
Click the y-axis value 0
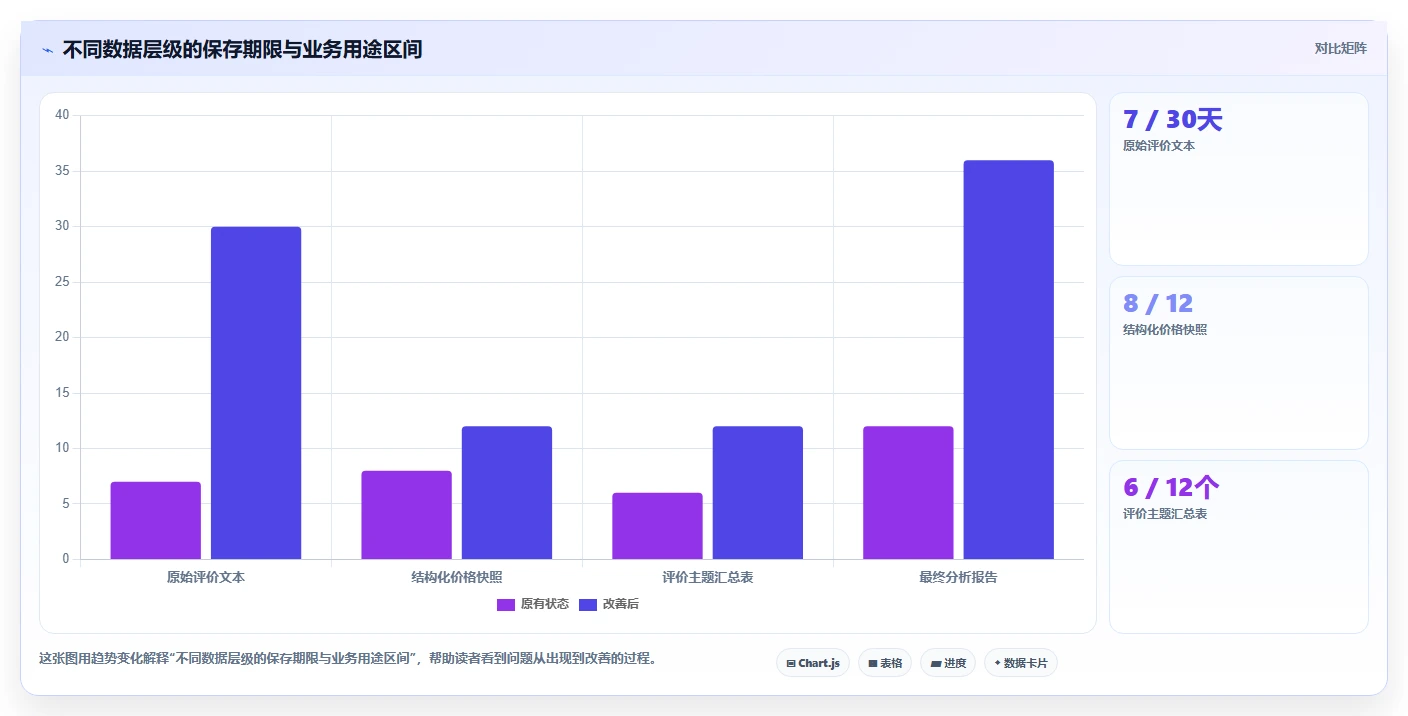pos(66,559)
